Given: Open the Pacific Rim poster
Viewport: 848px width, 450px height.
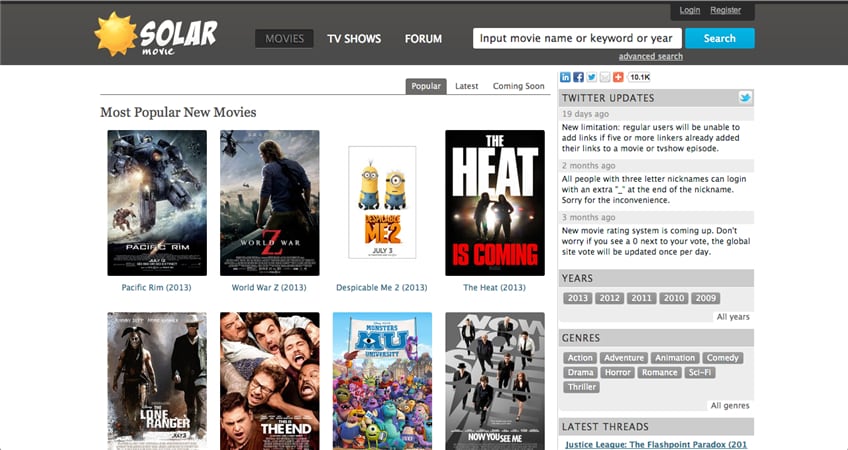Looking at the screenshot, I should (157, 203).
